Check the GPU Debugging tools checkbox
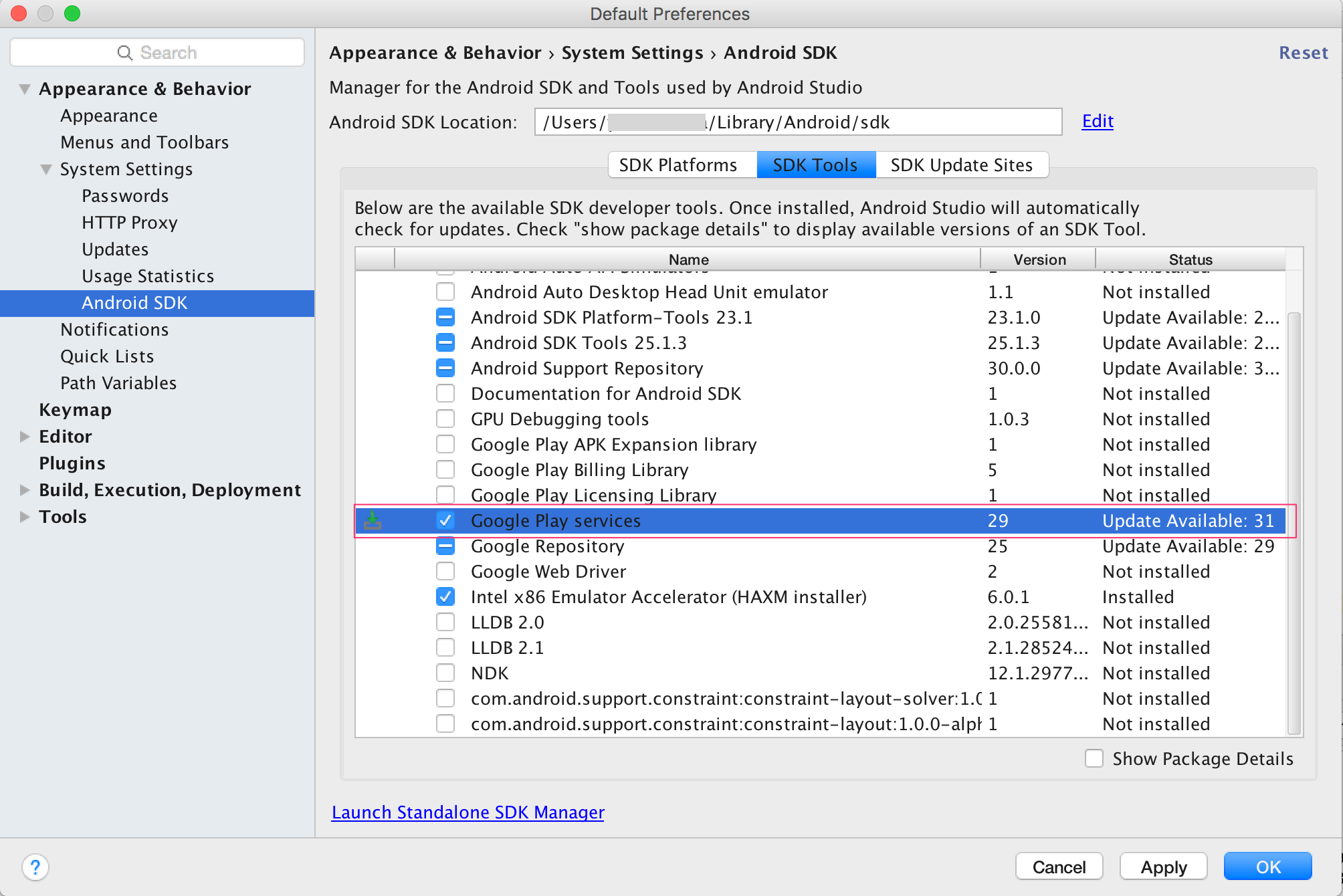This screenshot has height=896, width=1343. click(445, 419)
